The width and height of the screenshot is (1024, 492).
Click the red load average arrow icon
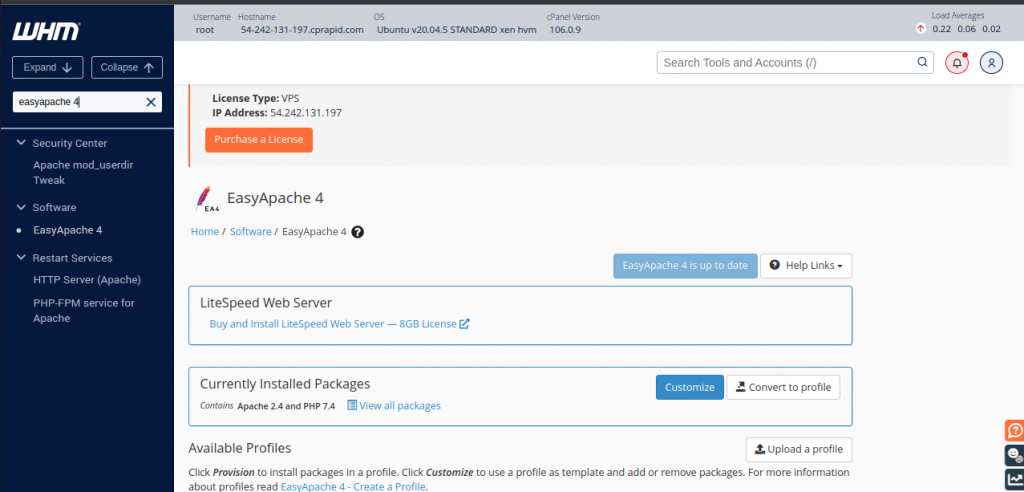tap(921, 29)
